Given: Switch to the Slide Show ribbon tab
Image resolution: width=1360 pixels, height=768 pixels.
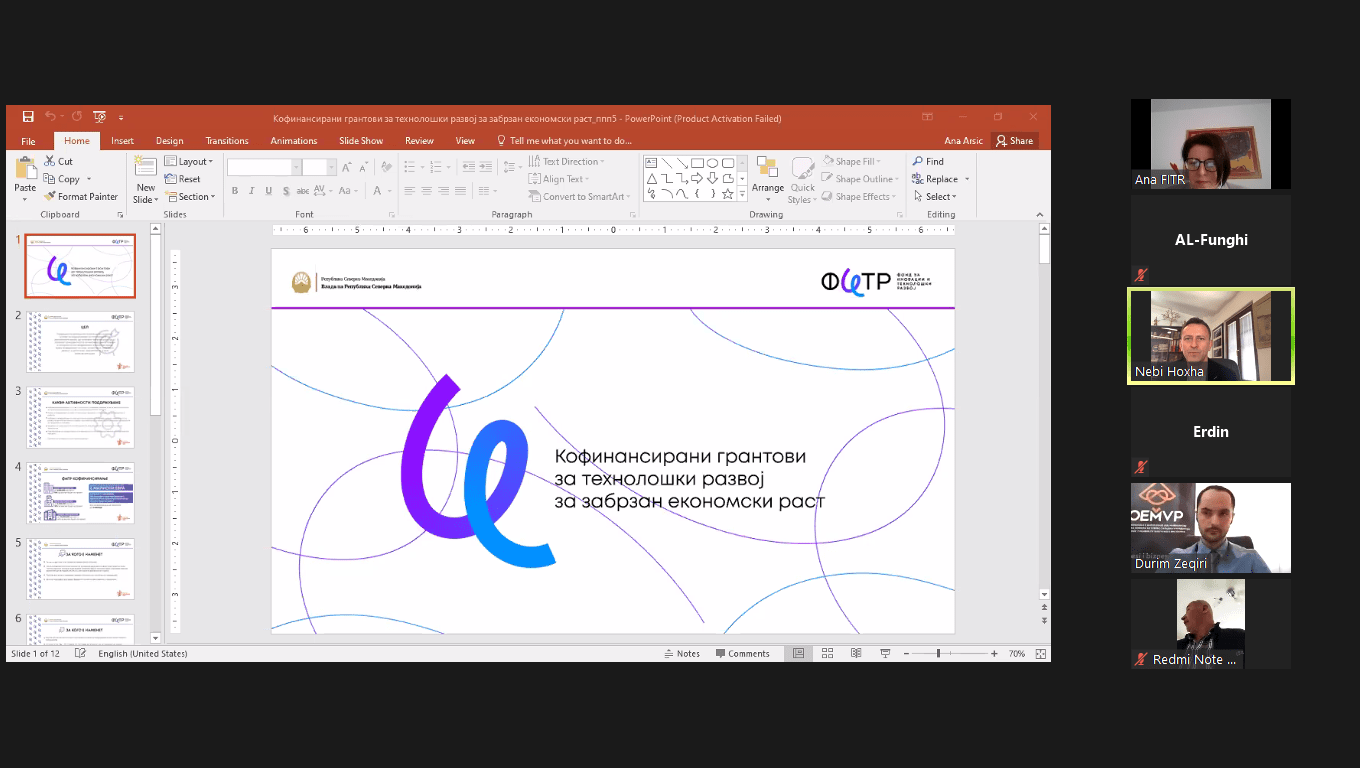Looking at the screenshot, I should point(361,141).
